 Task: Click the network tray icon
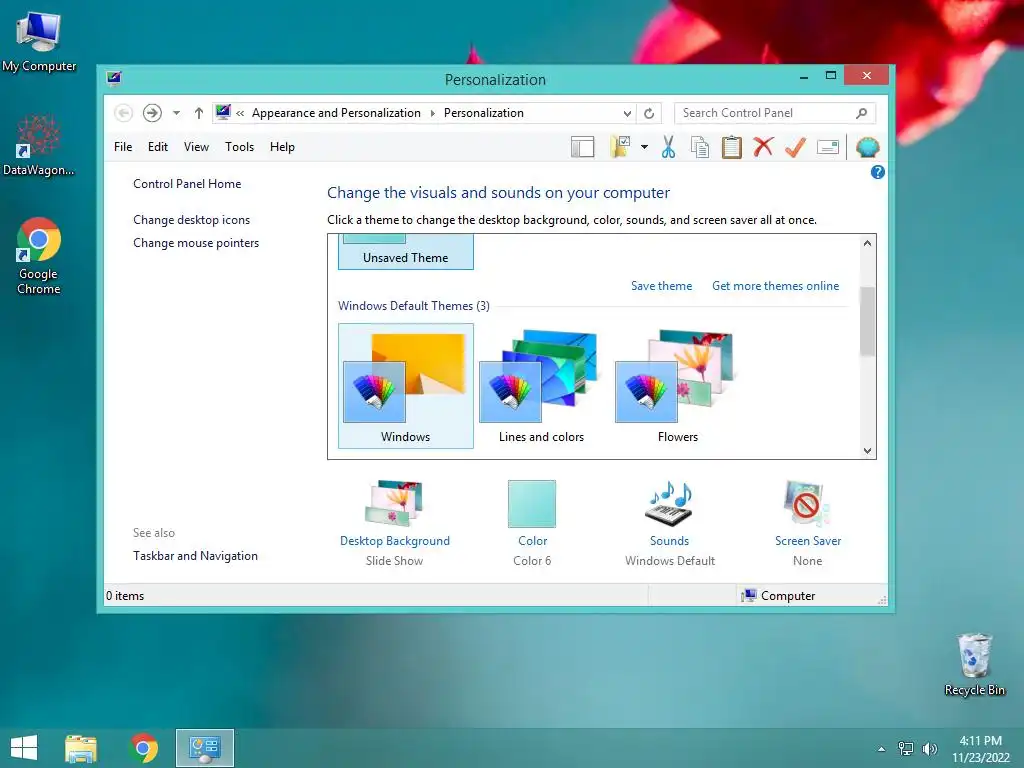(906, 748)
